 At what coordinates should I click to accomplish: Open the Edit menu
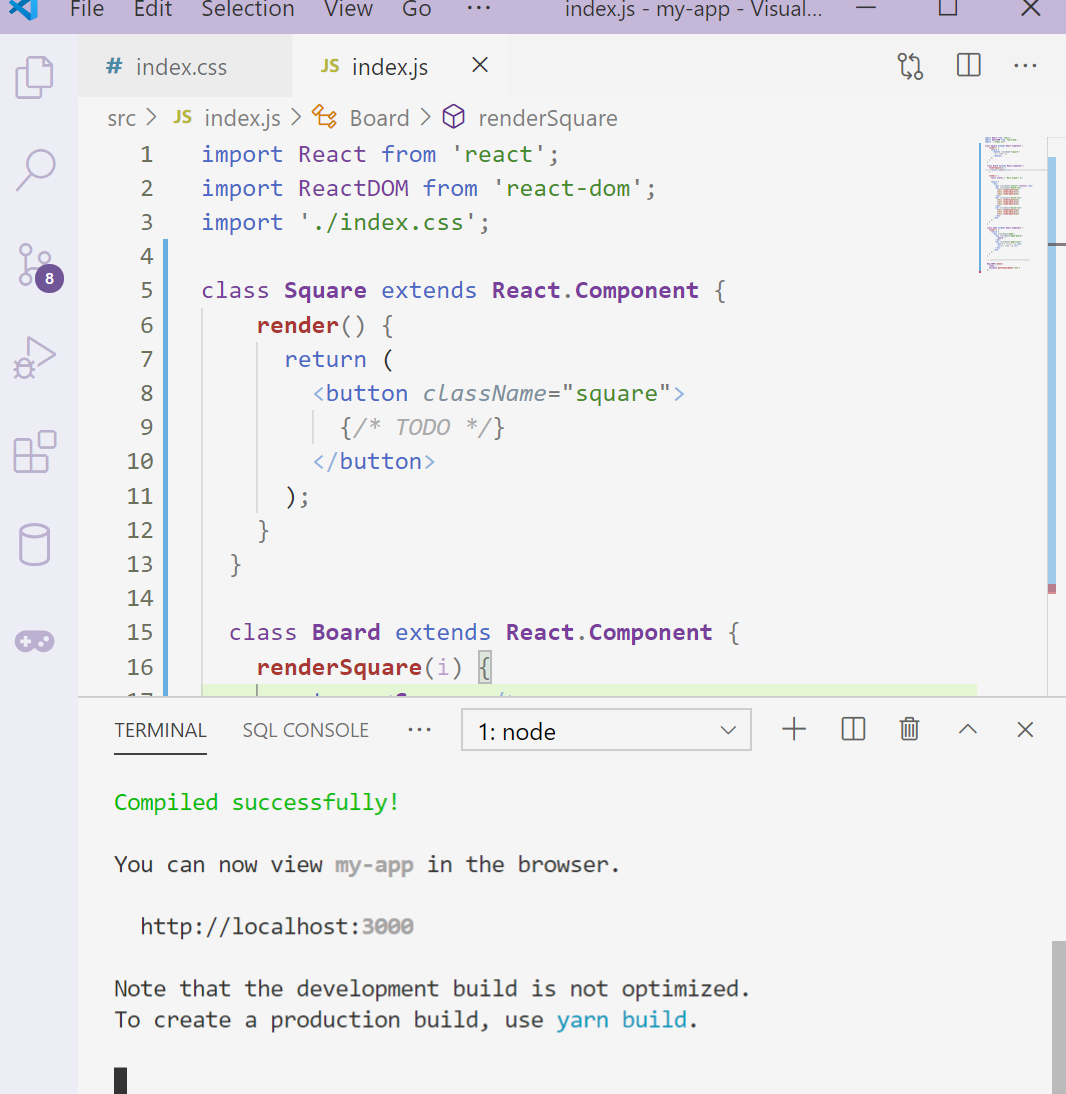pos(153,10)
